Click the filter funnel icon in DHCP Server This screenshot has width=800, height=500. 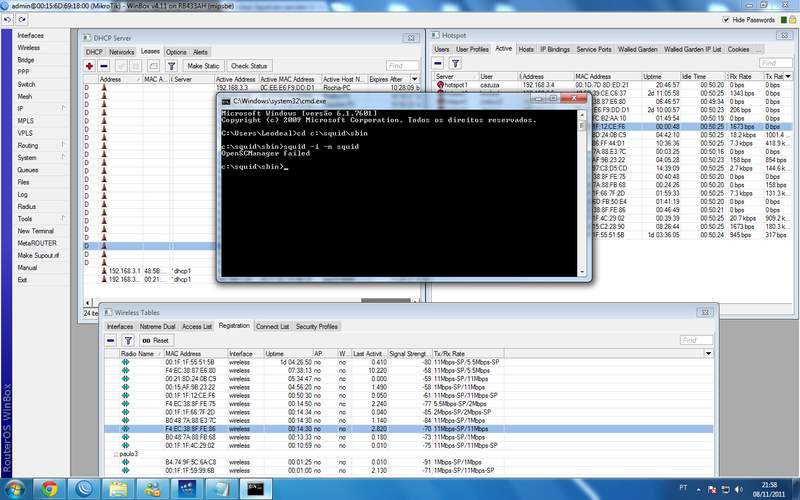click(x=171, y=66)
